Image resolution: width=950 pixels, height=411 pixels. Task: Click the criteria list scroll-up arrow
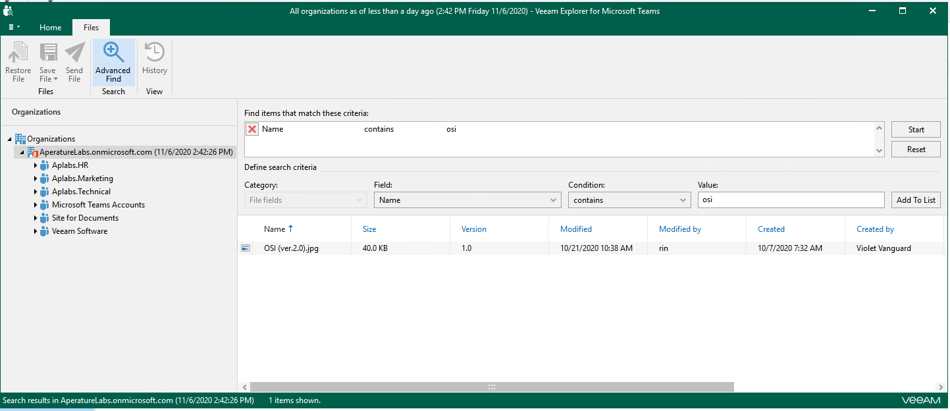879,128
